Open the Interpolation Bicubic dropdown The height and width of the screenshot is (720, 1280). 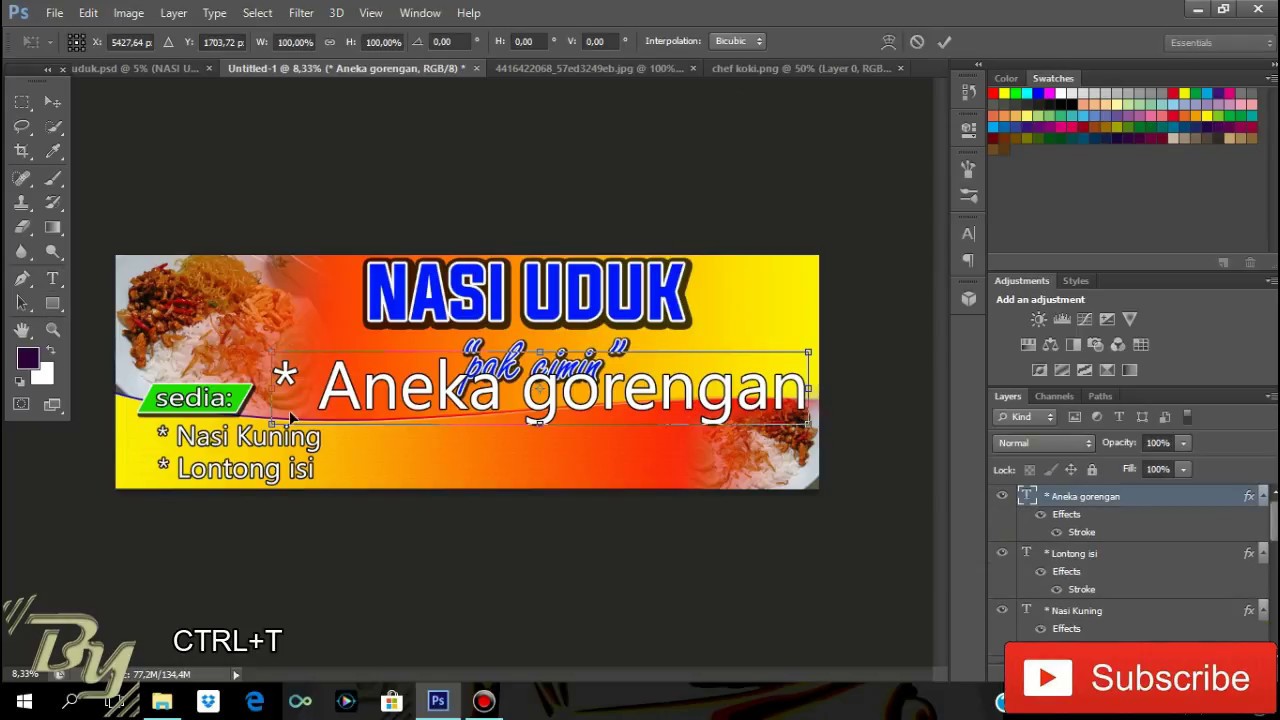738,41
